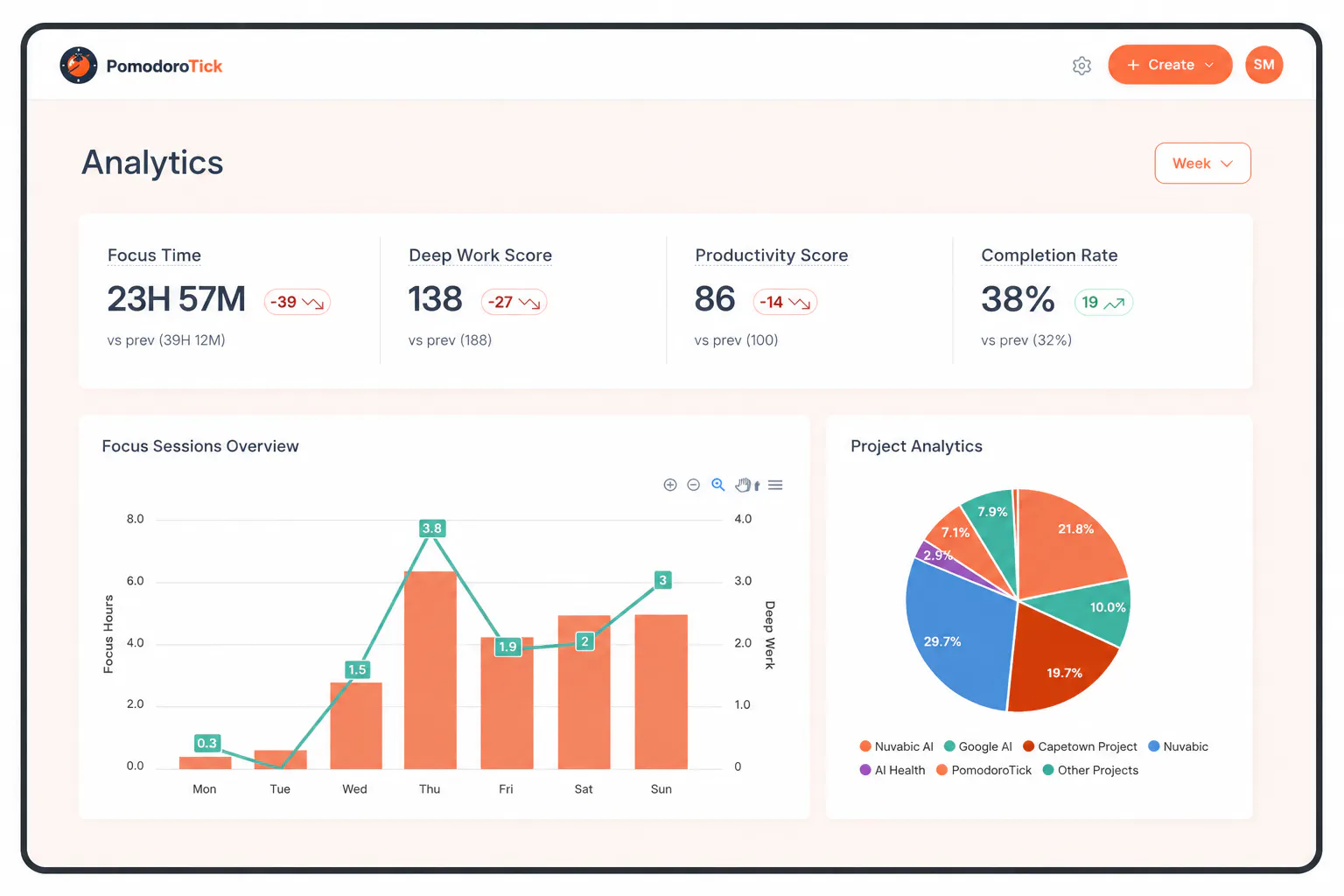
Task: Click the -14 downward trend badge
Action: pos(785,302)
